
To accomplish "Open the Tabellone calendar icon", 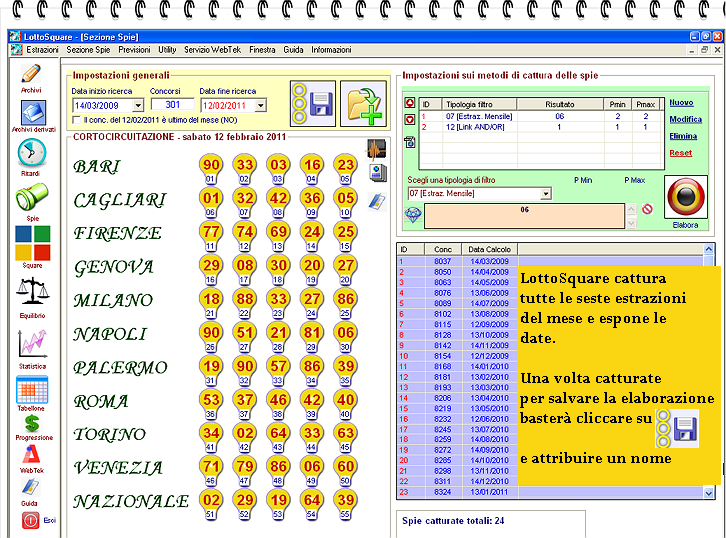I will point(32,389).
